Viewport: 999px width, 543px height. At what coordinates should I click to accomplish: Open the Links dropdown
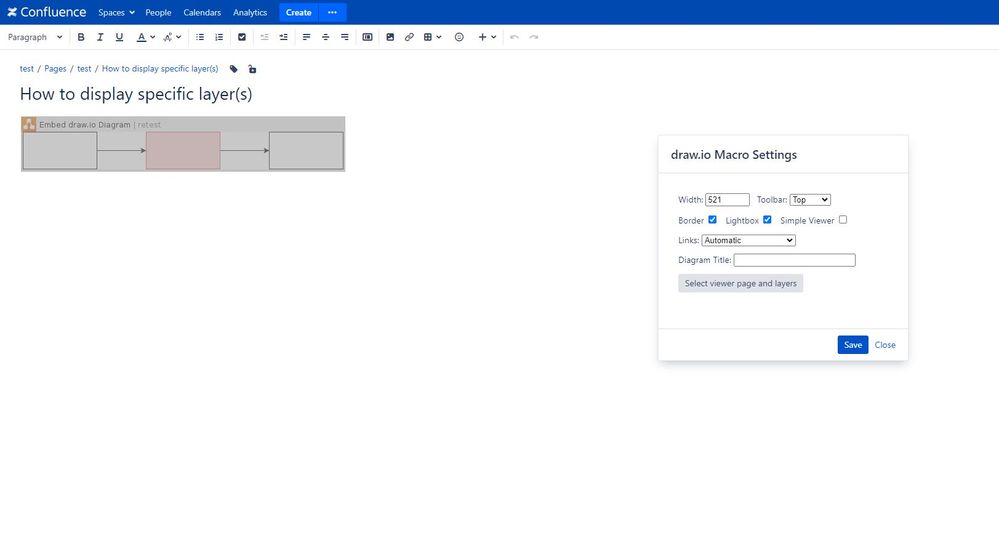tap(749, 240)
